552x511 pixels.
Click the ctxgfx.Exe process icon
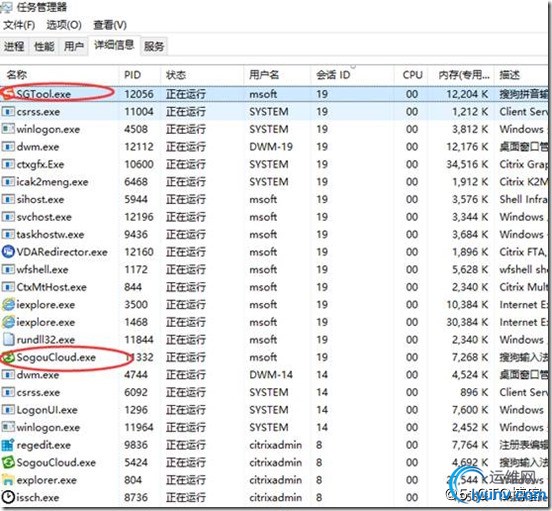tap(8, 164)
